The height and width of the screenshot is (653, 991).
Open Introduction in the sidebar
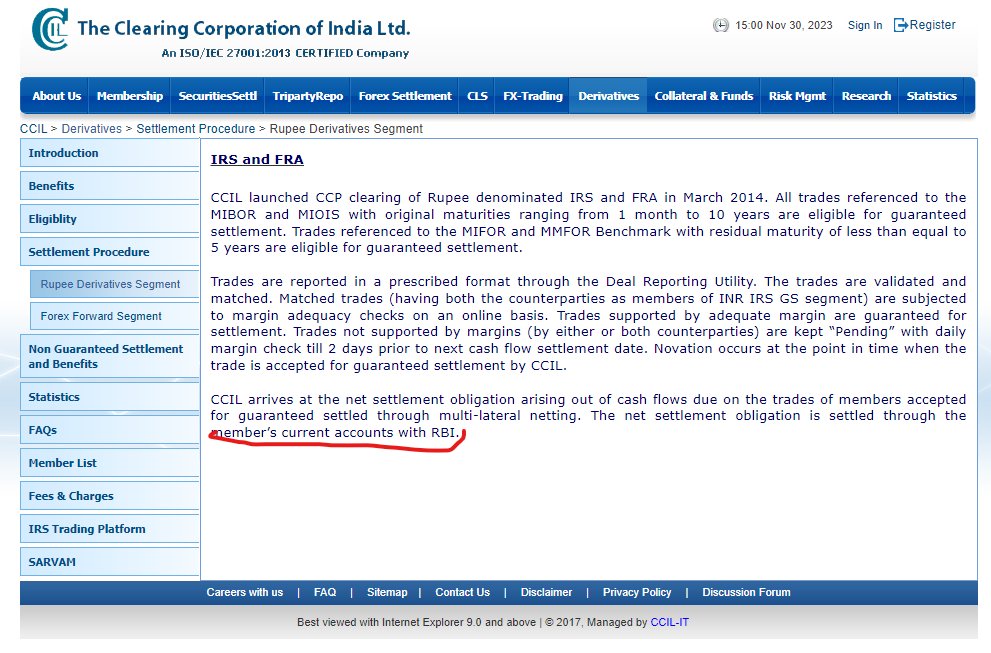point(109,153)
